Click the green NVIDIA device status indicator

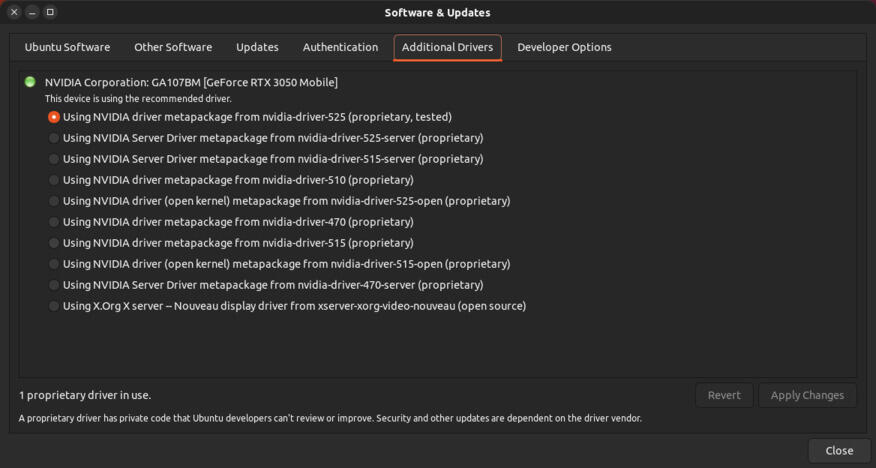(30, 82)
